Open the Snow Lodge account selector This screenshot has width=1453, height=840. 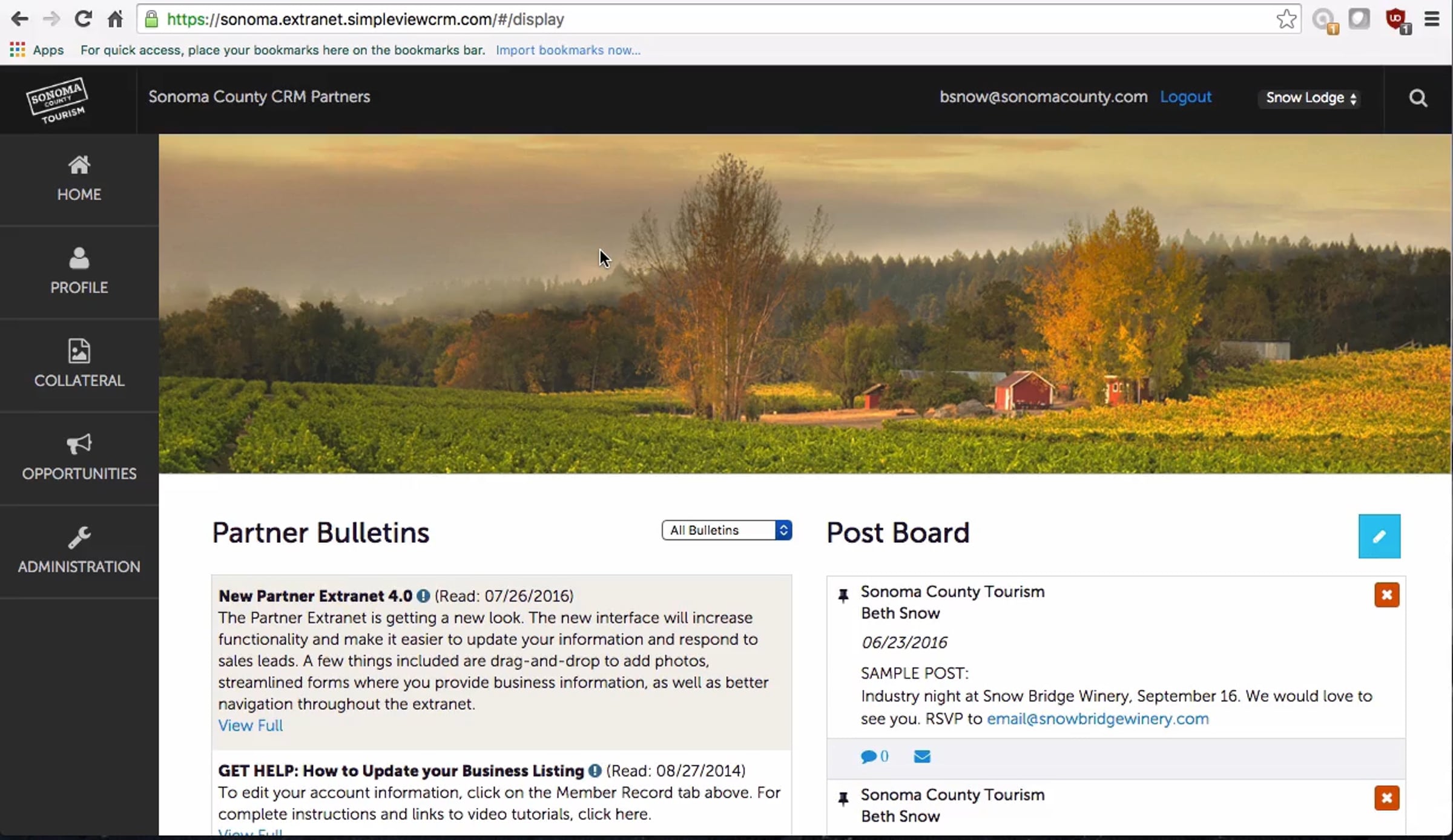1311,98
